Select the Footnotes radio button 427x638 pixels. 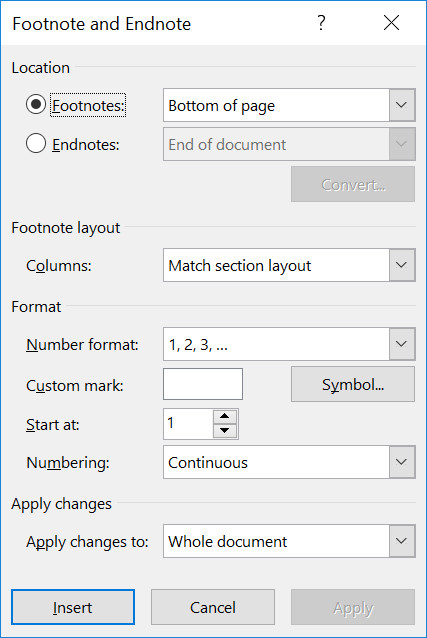36,105
